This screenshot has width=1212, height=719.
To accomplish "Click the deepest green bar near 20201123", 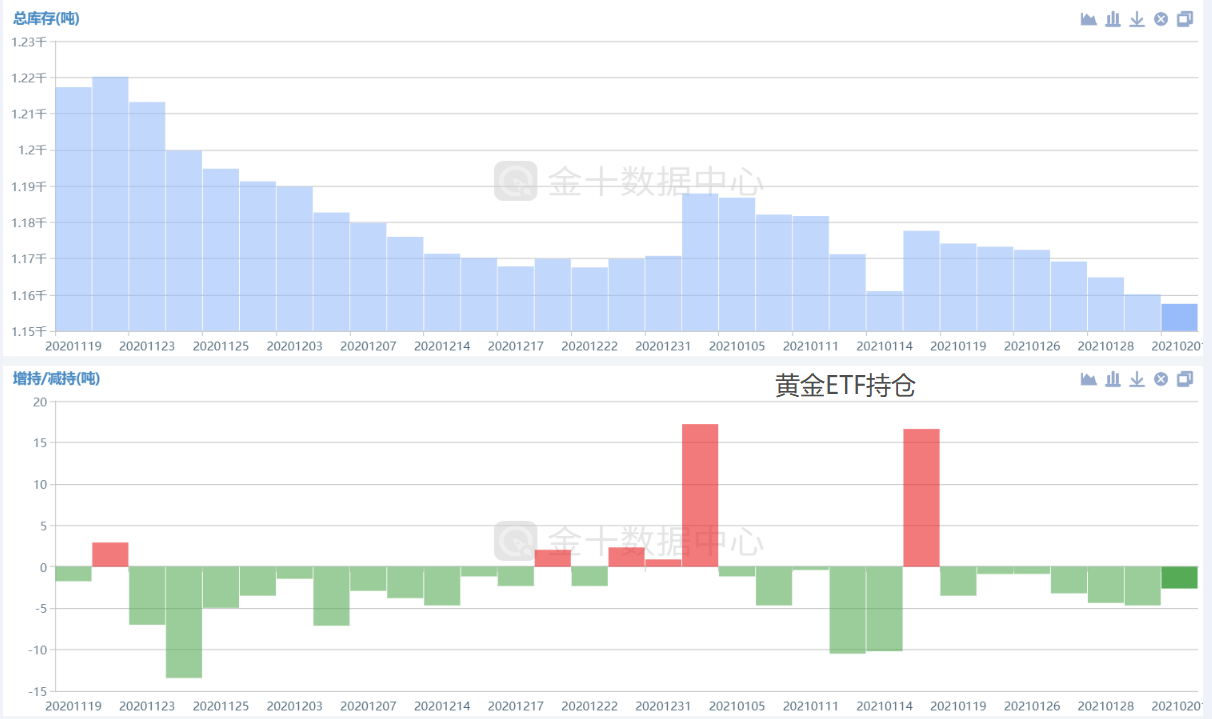I will point(184,622).
